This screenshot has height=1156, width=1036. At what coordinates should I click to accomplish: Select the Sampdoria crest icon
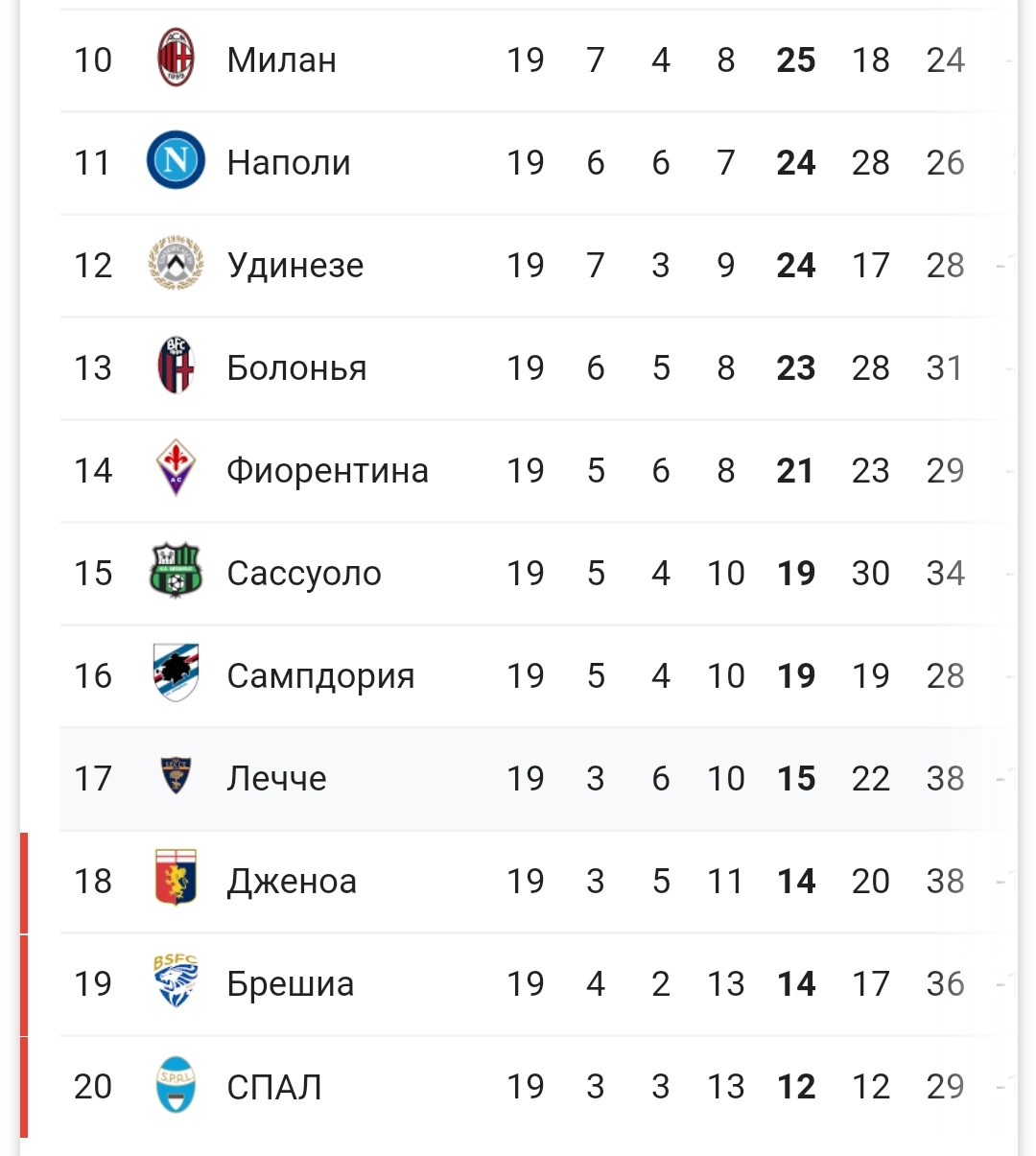176,673
